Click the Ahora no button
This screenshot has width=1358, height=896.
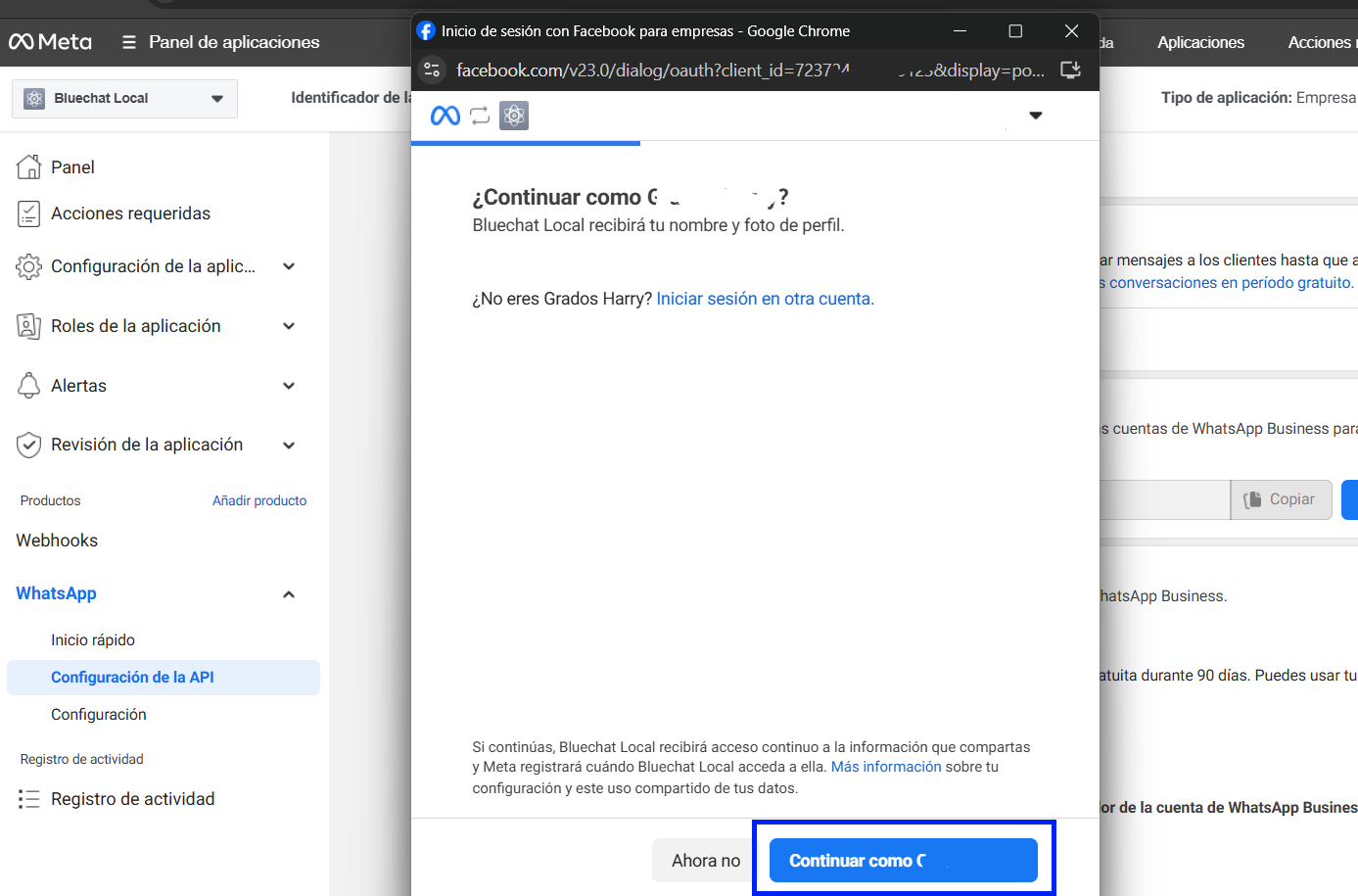click(705, 861)
